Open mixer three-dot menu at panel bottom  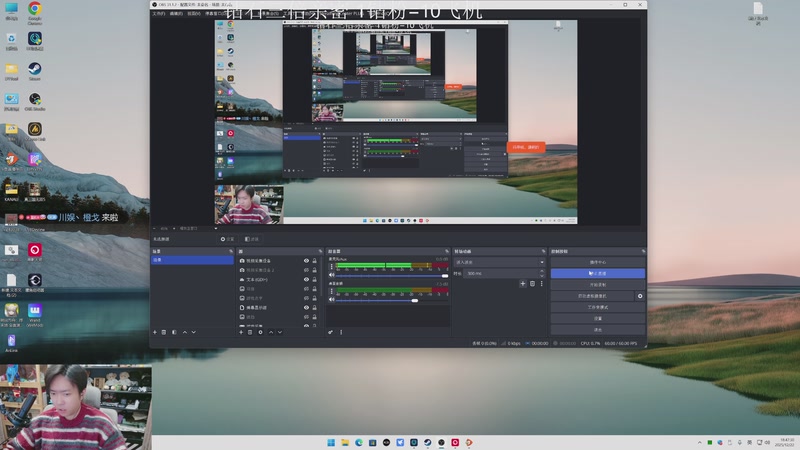[341, 332]
